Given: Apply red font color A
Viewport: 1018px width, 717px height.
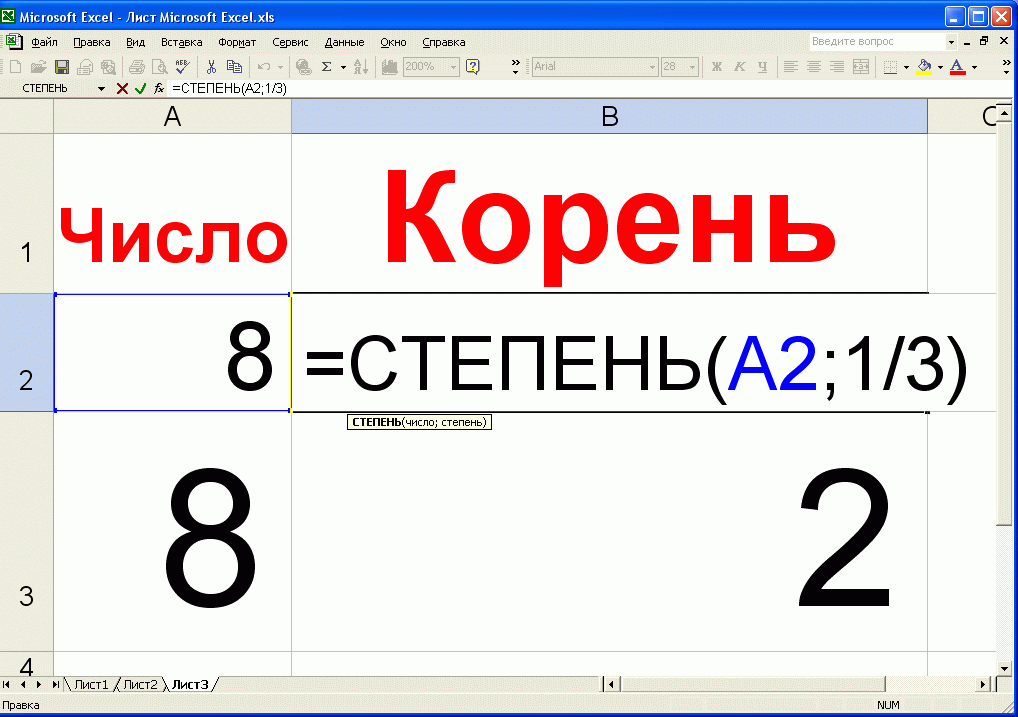Looking at the screenshot, I should click(957, 66).
